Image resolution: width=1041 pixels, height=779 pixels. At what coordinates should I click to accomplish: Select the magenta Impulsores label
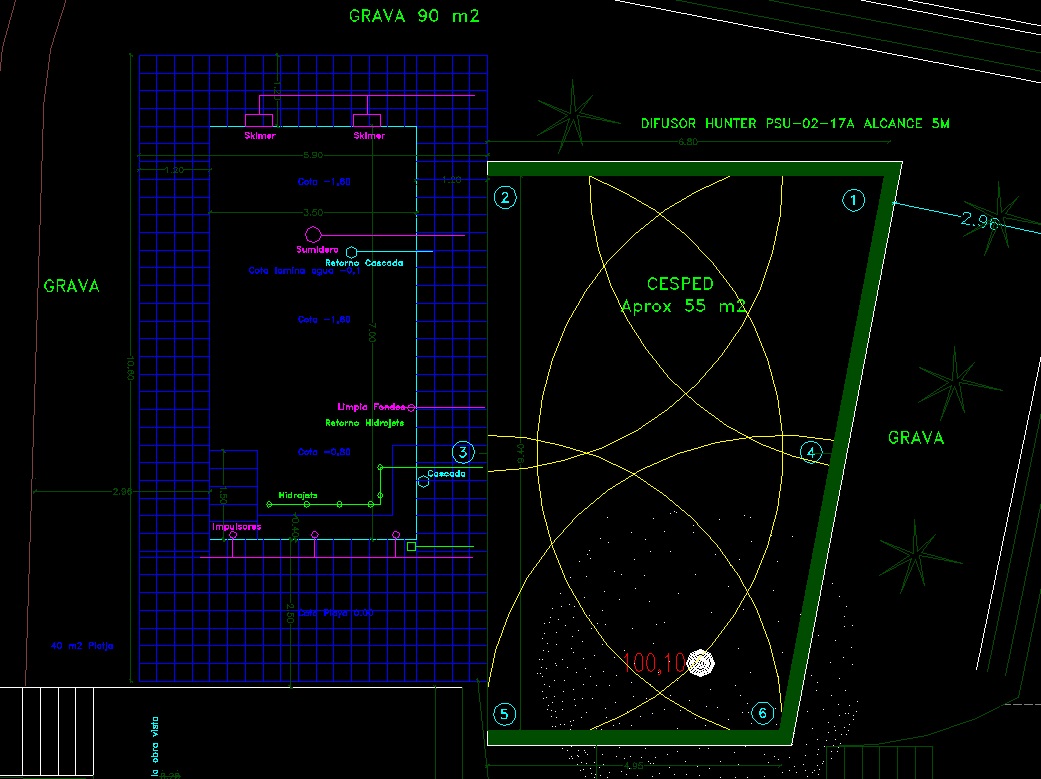click(x=236, y=526)
